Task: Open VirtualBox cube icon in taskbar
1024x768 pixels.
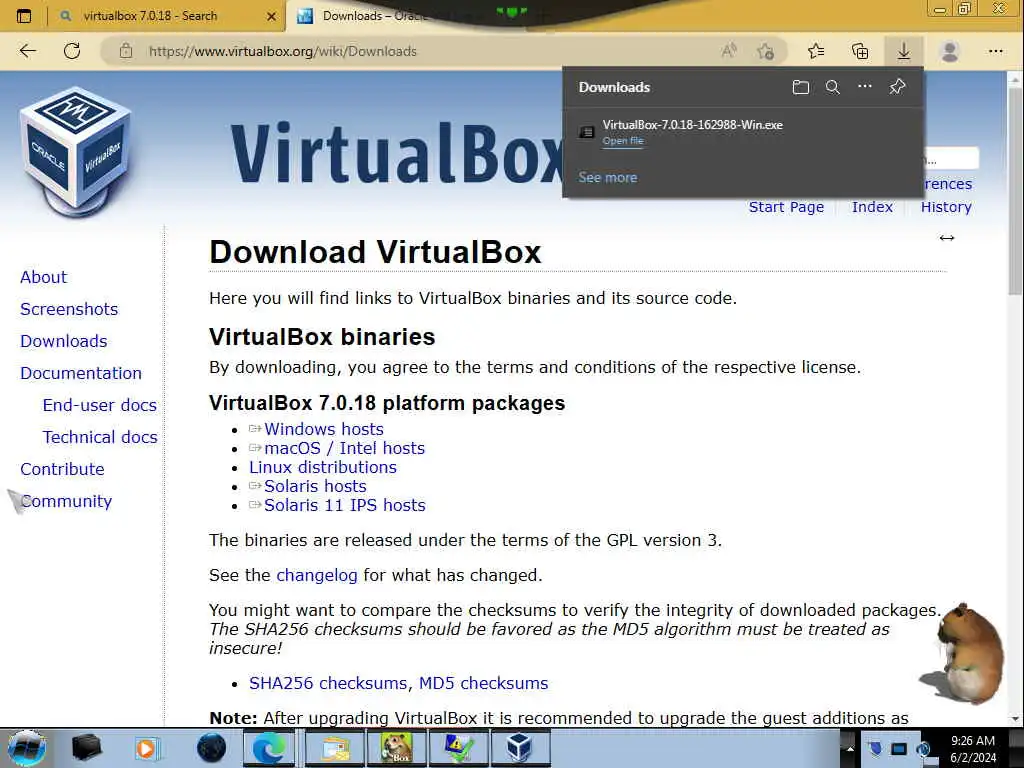Action: point(519,748)
